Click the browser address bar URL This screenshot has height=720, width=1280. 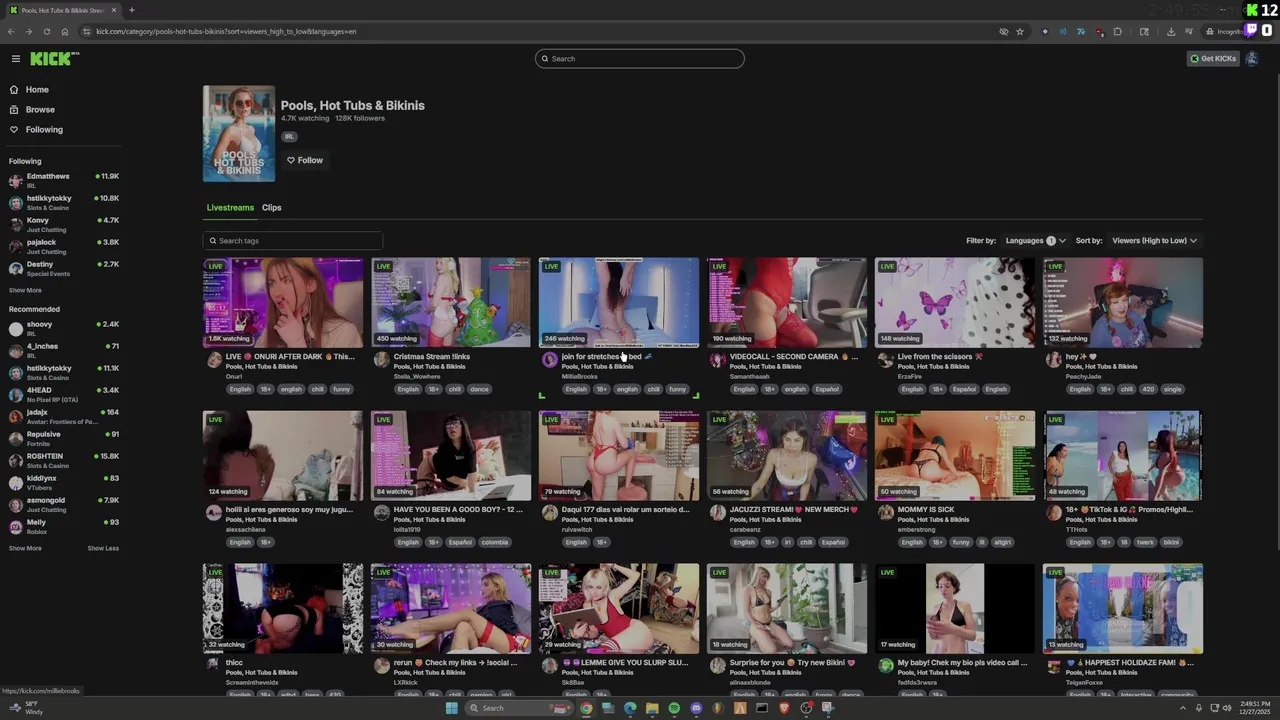(226, 32)
